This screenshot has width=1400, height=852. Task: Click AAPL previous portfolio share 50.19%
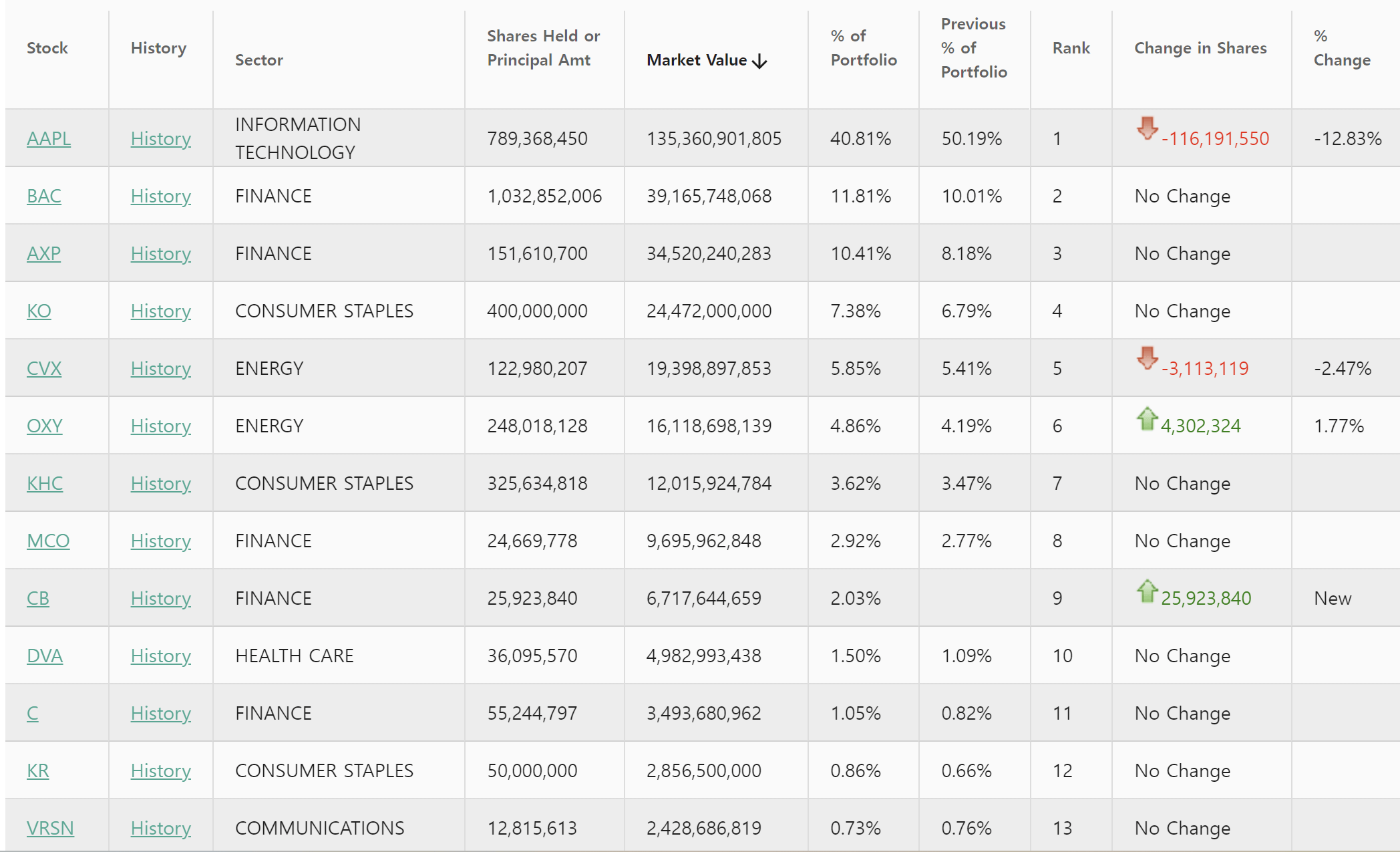(x=972, y=138)
